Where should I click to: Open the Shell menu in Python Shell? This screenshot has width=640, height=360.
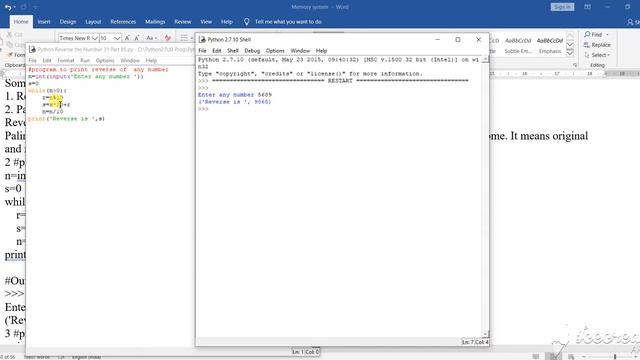(233, 51)
